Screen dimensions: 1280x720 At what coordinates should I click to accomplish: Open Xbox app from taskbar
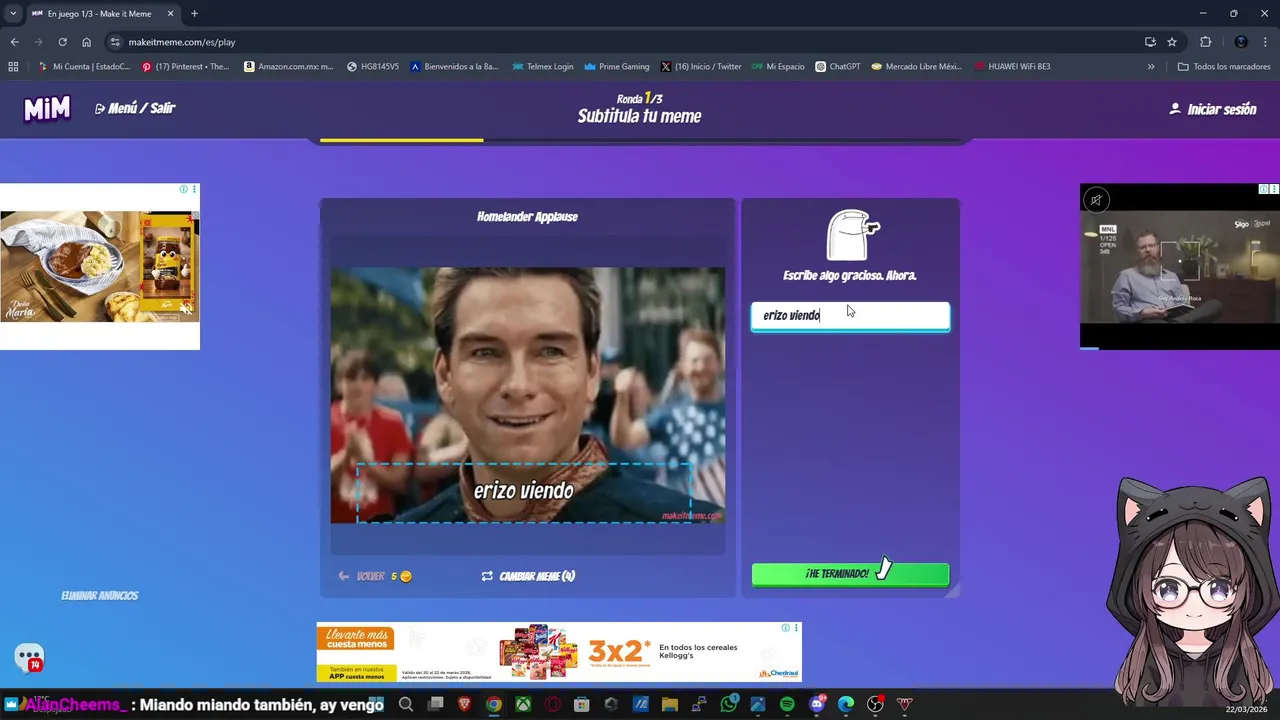tap(523, 704)
